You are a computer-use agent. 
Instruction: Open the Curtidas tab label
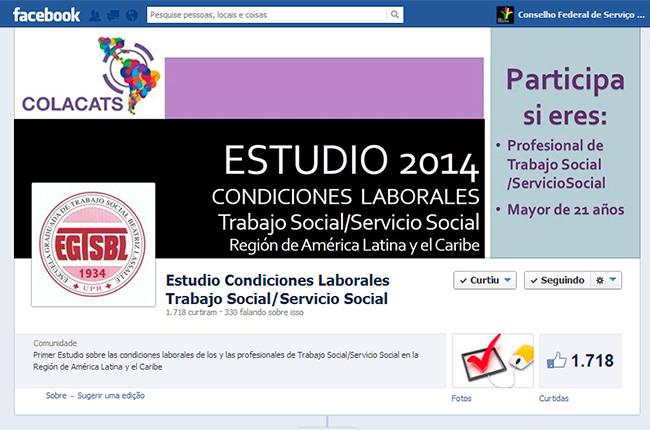554,398
